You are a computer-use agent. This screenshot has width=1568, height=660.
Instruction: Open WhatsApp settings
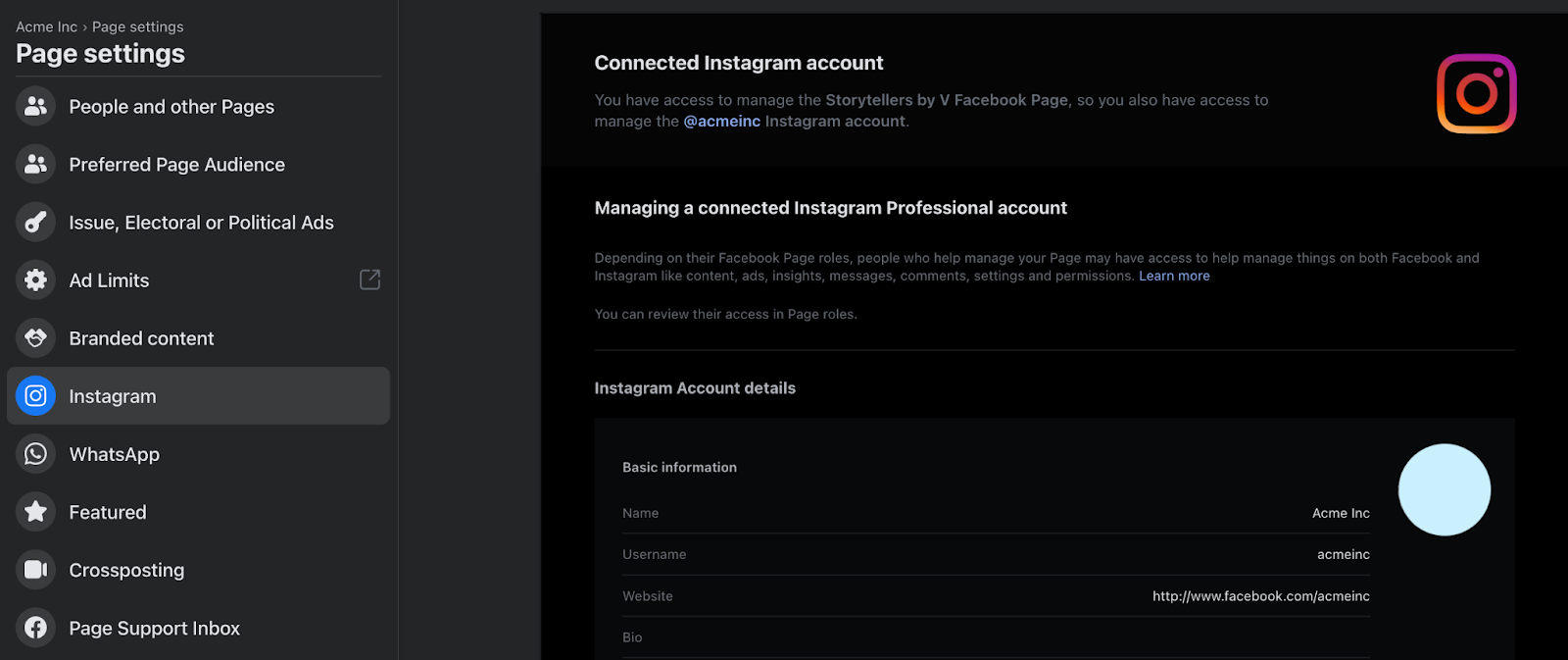point(198,453)
